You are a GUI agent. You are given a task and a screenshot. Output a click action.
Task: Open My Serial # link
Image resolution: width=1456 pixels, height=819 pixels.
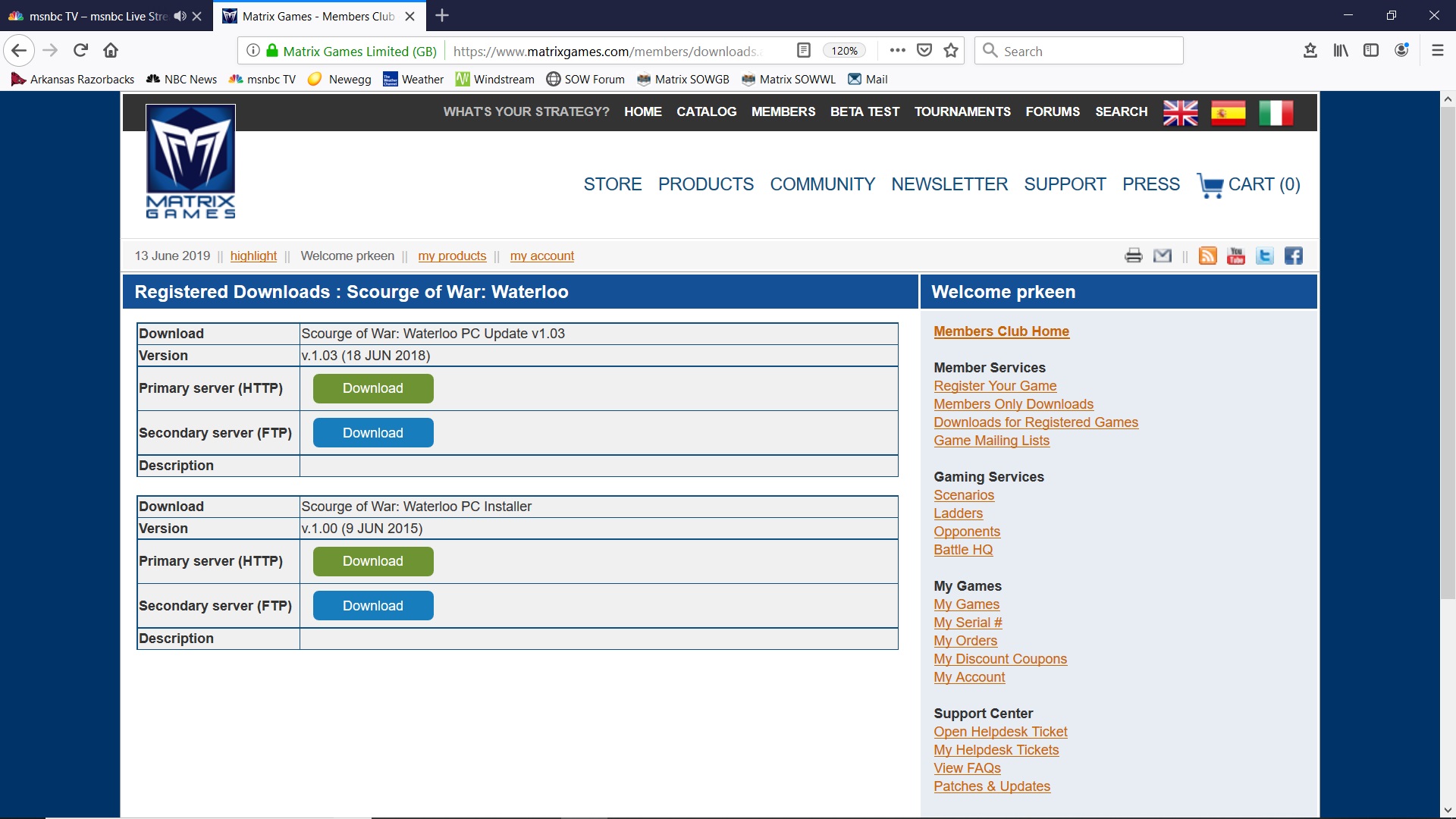click(x=968, y=623)
